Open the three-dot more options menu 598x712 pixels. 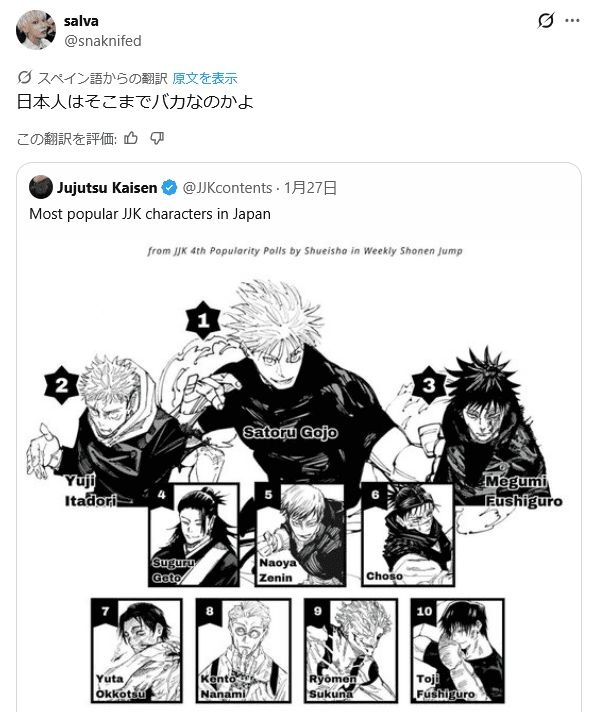click(x=572, y=21)
